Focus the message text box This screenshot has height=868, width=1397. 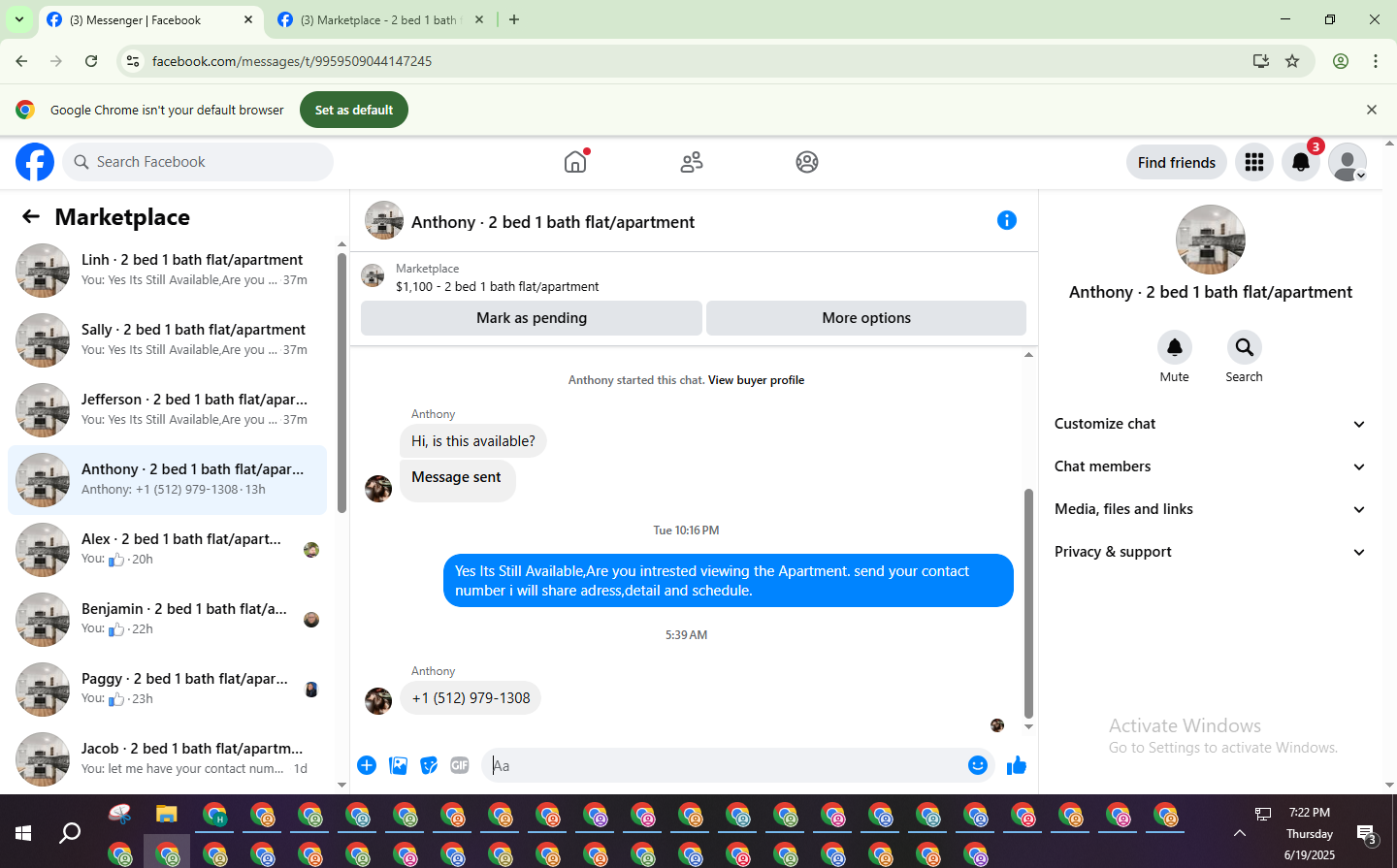point(728,765)
